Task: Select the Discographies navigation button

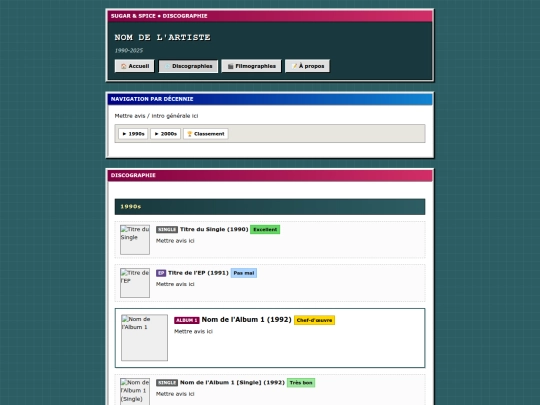Action: [188, 66]
